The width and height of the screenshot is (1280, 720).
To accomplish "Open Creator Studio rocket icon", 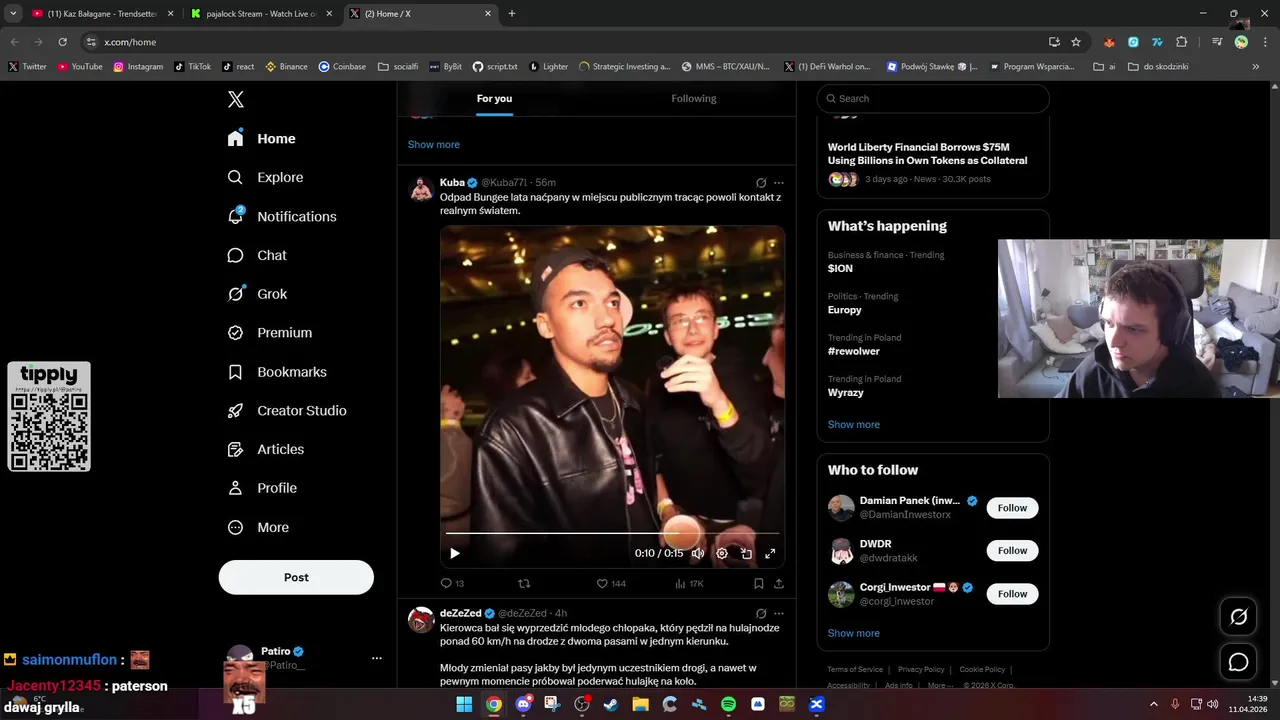I will tap(235, 411).
